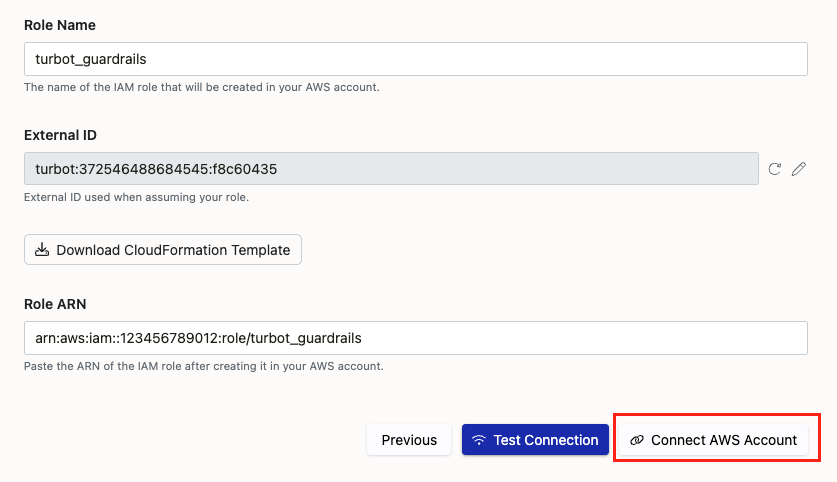Click the 'Paste the ARN' helper text

pos(203,366)
